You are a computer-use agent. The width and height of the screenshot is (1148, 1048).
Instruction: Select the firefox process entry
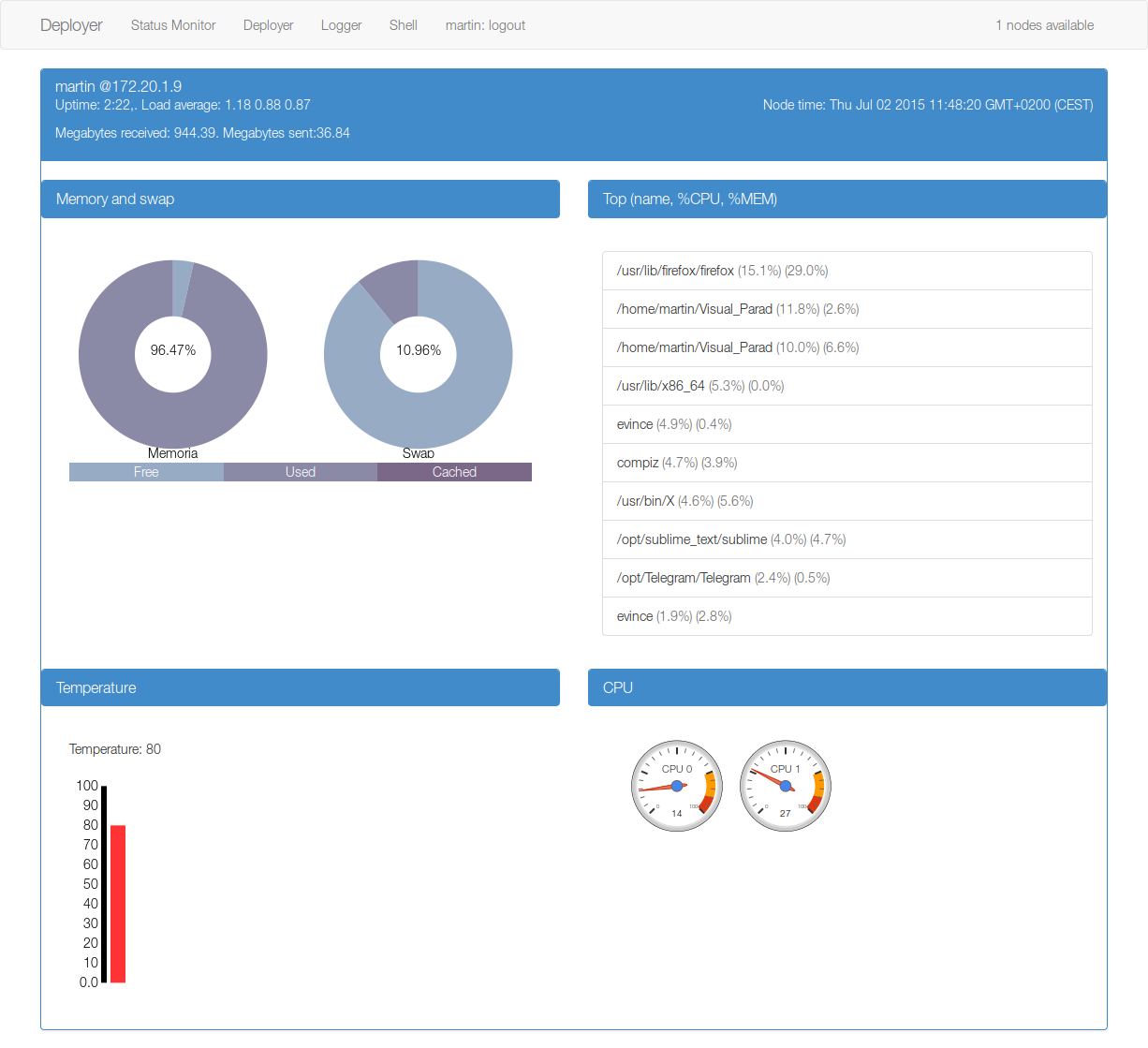[x=846, y=270]
